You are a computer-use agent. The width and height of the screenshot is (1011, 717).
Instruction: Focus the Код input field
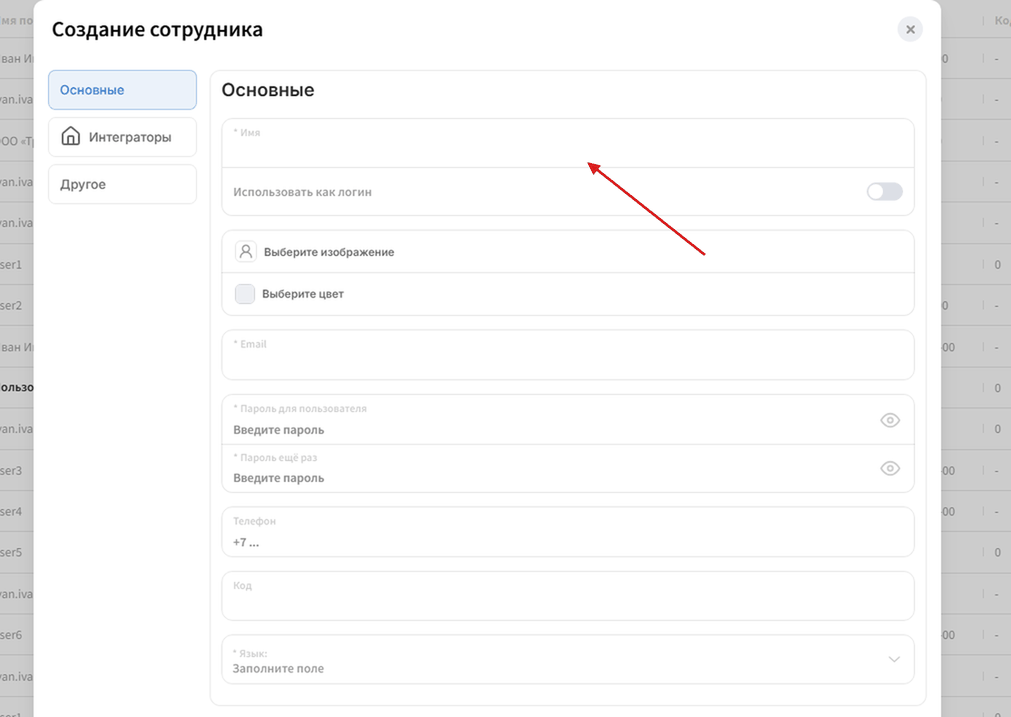click(x=567, y=596)
